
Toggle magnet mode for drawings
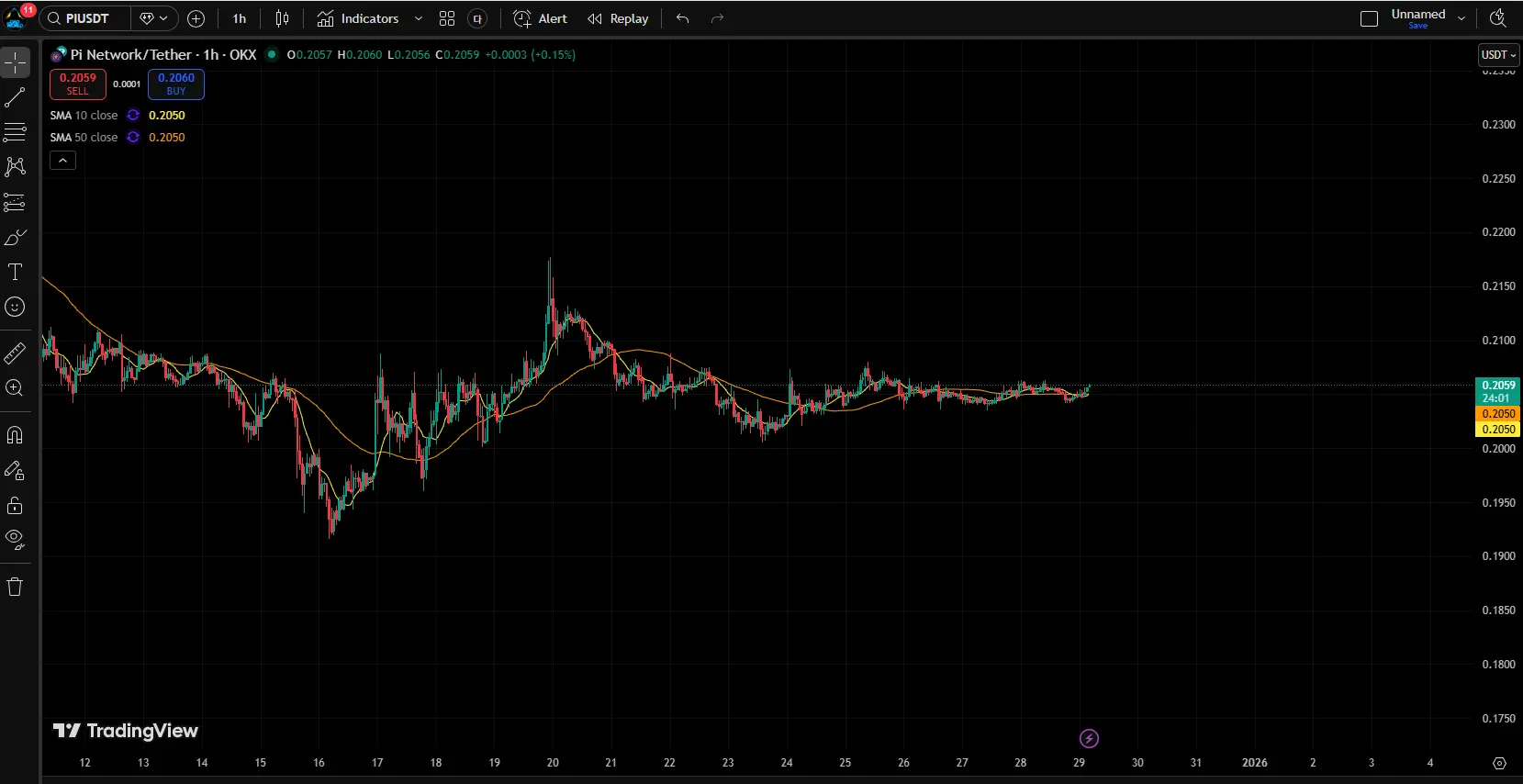[16, 435]
